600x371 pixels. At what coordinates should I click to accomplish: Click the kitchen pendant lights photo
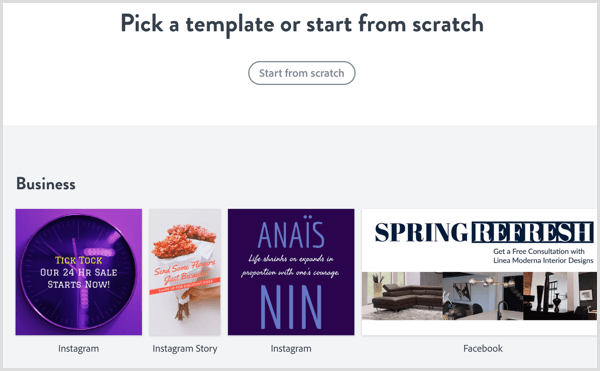(483, 296)
